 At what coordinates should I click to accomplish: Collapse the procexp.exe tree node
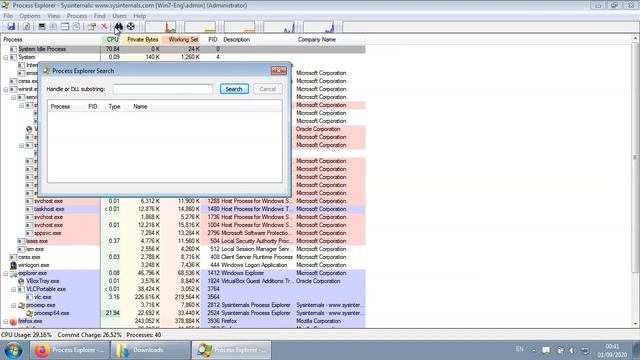pyautogui.click(x=13, y=305)
